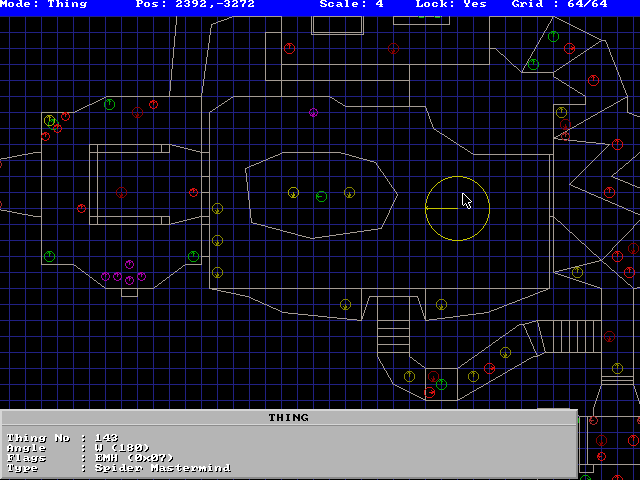Toggle the Lock: Yes setting

point(451,5)
